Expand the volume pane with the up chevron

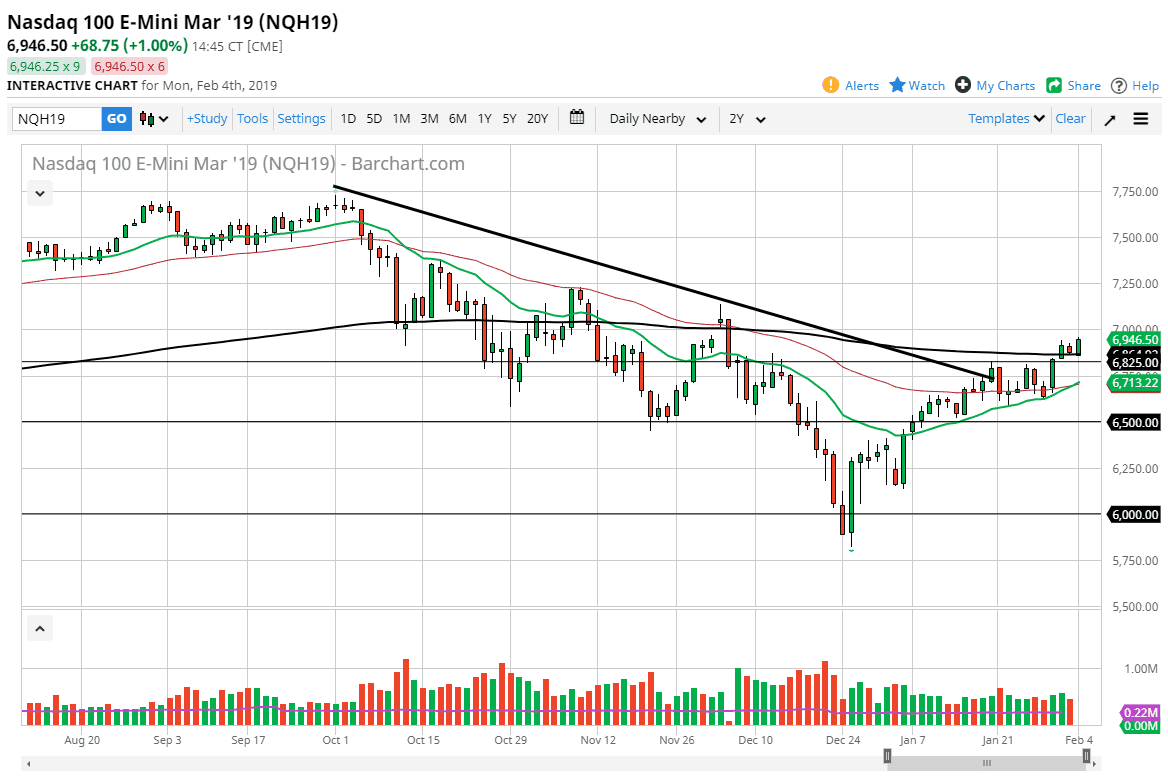[39, 628]
